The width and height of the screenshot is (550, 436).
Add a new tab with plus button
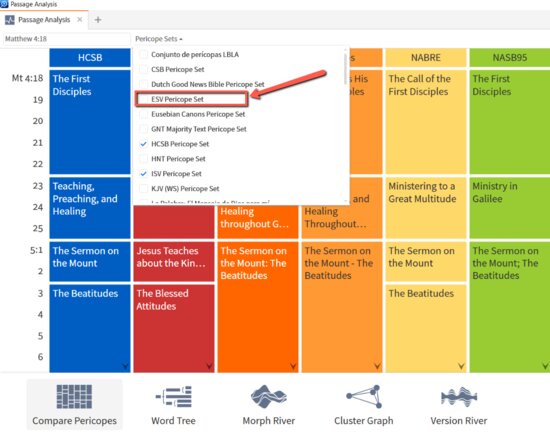click(98, 20)
